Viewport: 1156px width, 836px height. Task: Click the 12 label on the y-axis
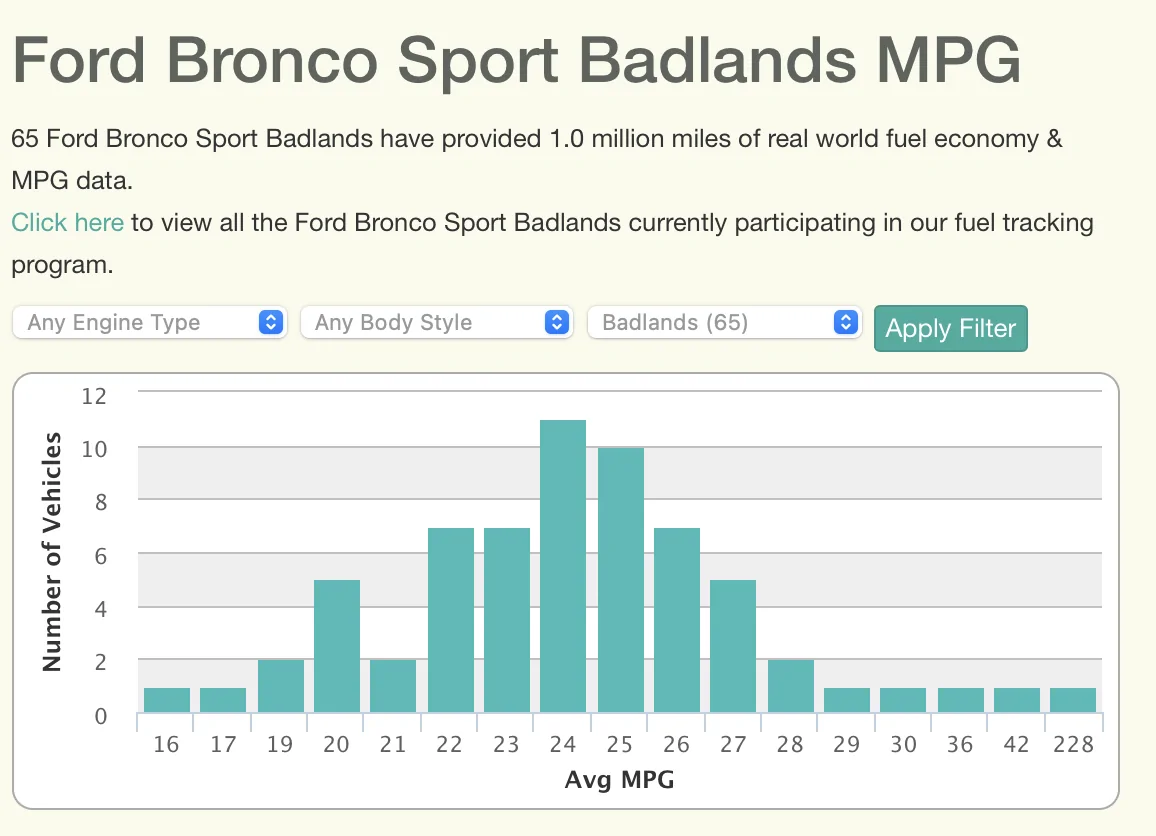(x=95, y=396)
